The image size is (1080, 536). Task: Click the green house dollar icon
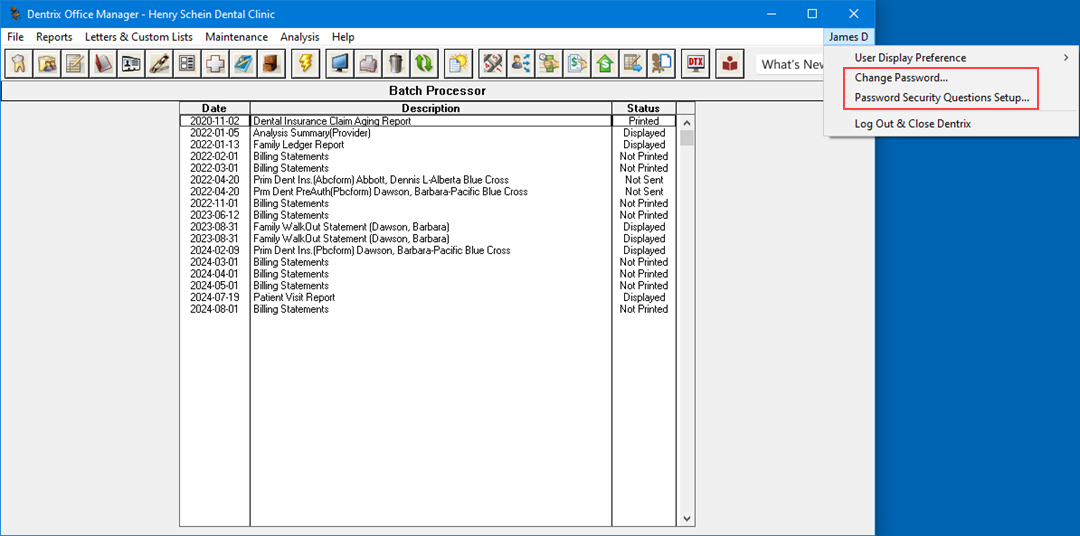(x=605, y=64)
